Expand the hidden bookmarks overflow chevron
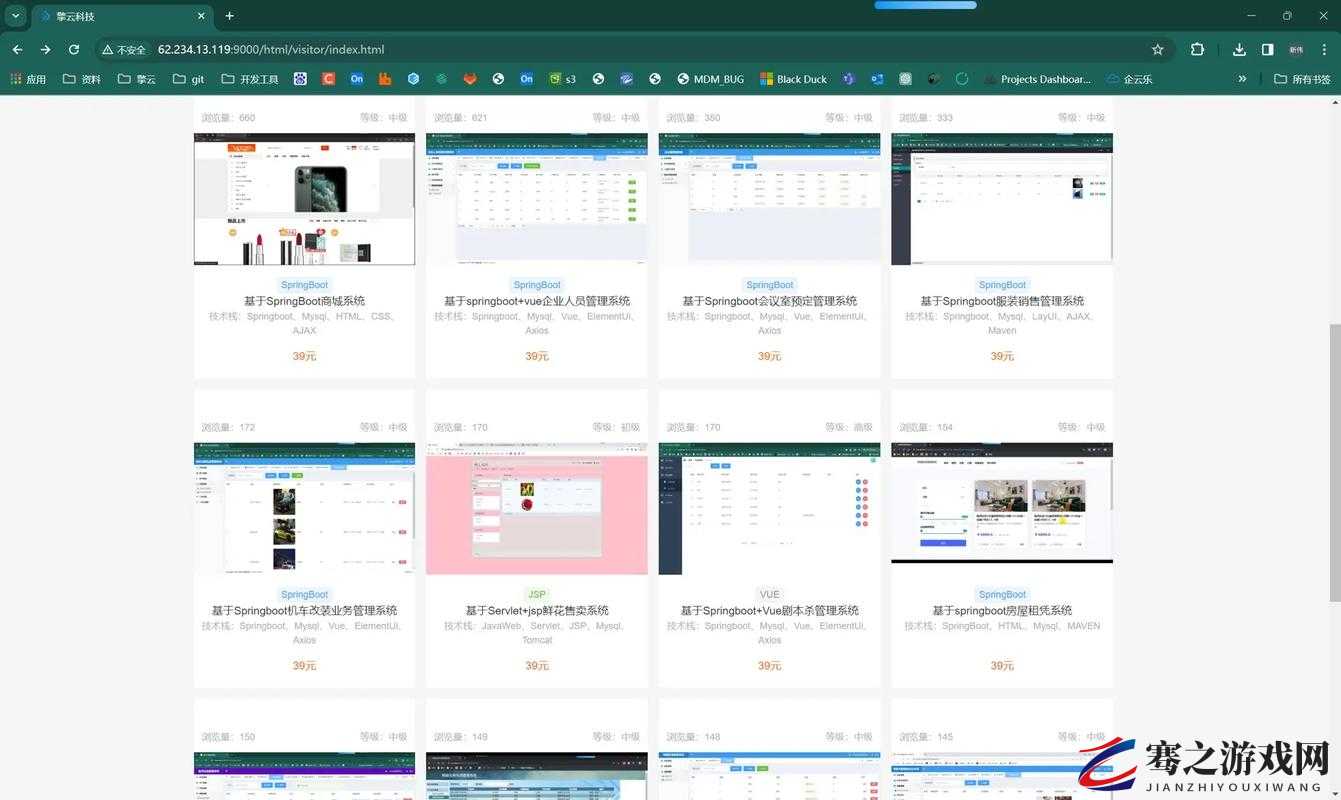Viewport: 1341px width, 800px height. 1242,79
